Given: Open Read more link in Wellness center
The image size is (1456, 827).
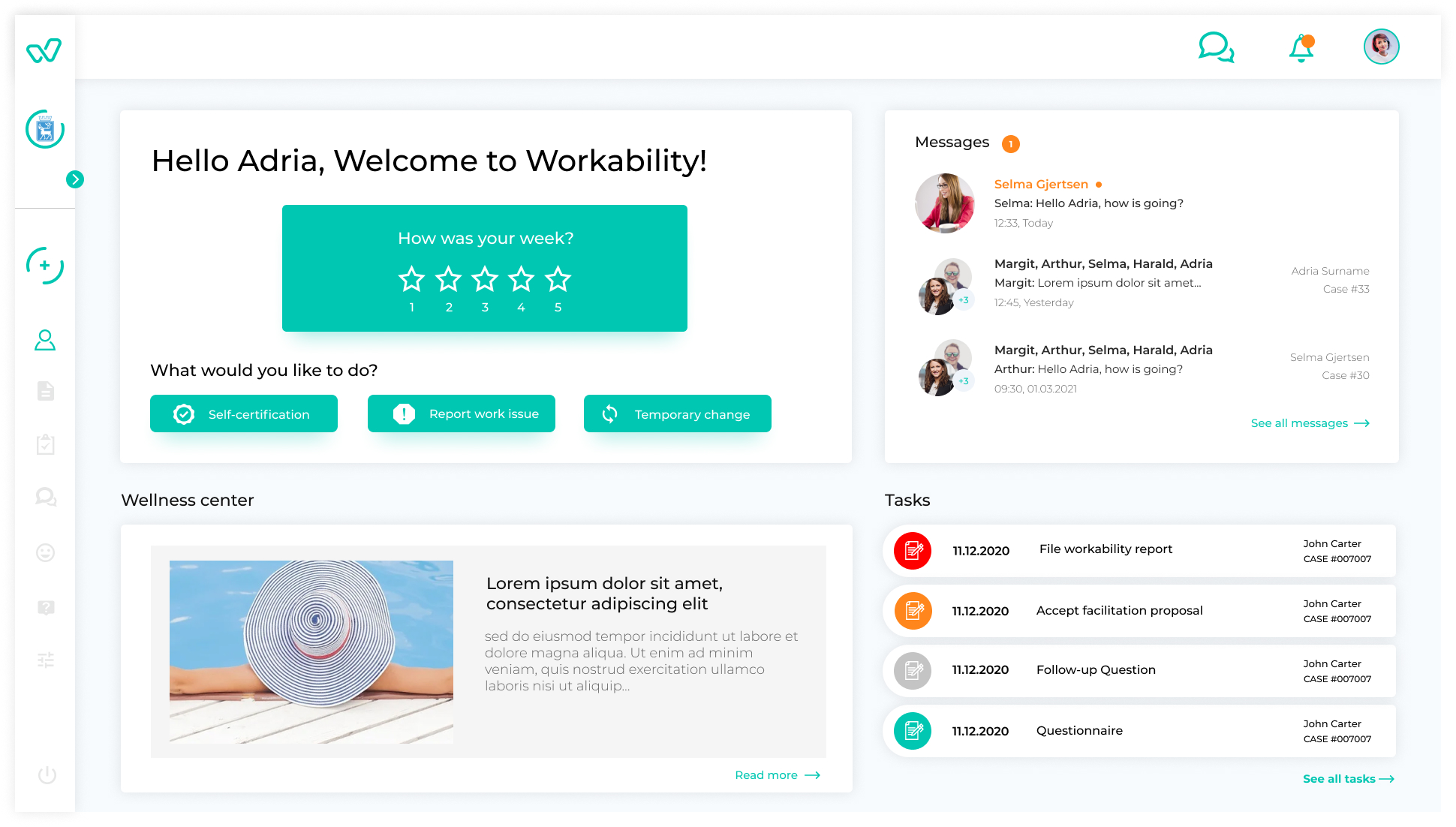Looking at the screenshot, I should (x=778, y=775).
